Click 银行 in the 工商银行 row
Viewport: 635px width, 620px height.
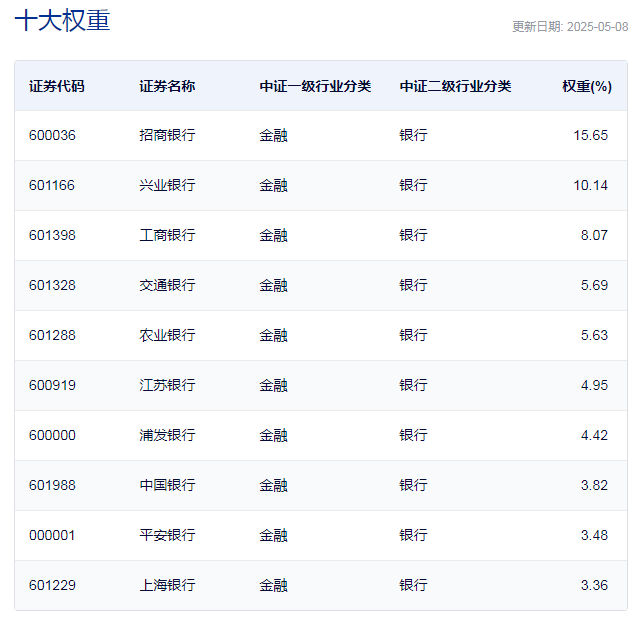coord(413,235)
